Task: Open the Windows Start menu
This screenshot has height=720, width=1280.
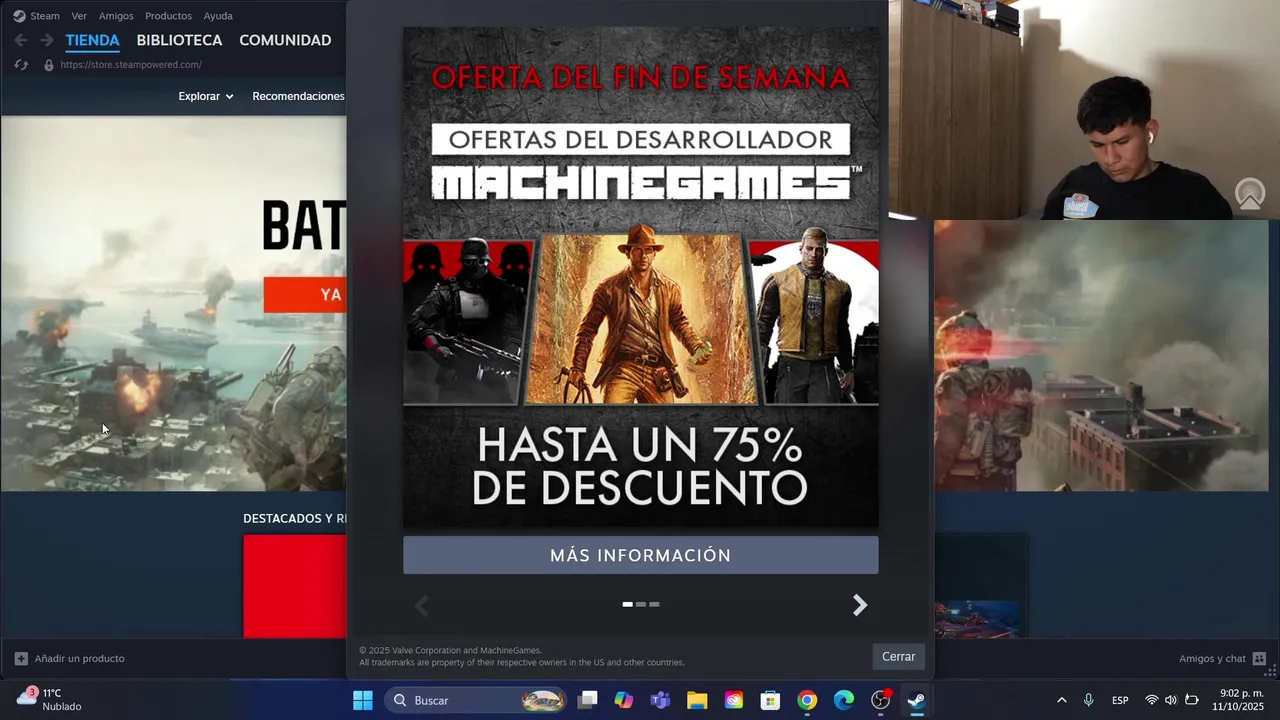Action: (363, 700)
